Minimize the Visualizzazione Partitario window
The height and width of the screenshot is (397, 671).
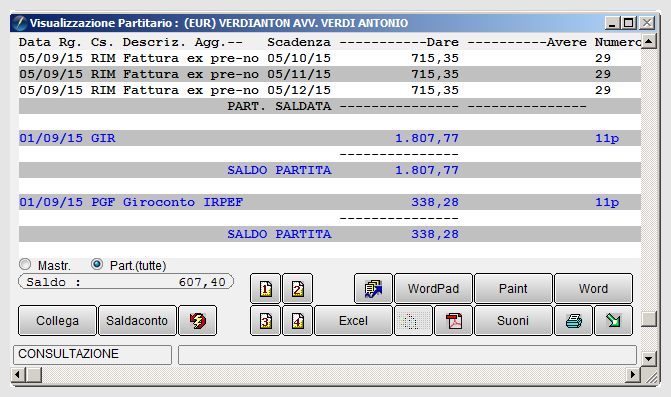[612, 23]
